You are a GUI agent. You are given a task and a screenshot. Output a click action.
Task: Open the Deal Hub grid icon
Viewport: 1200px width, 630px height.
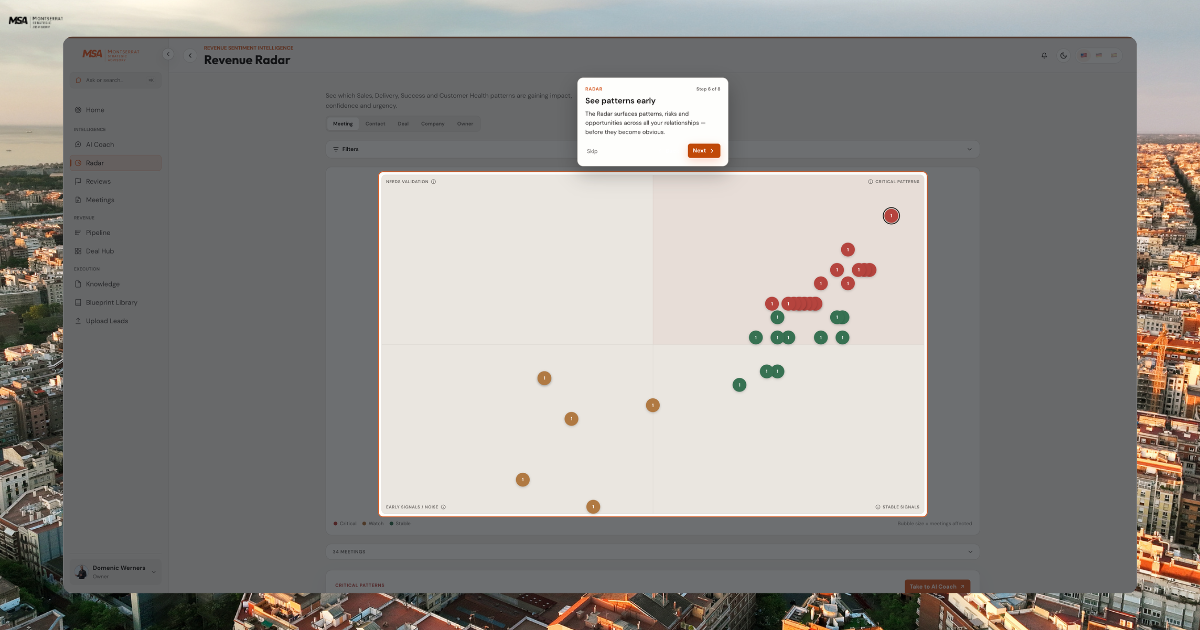78,251
